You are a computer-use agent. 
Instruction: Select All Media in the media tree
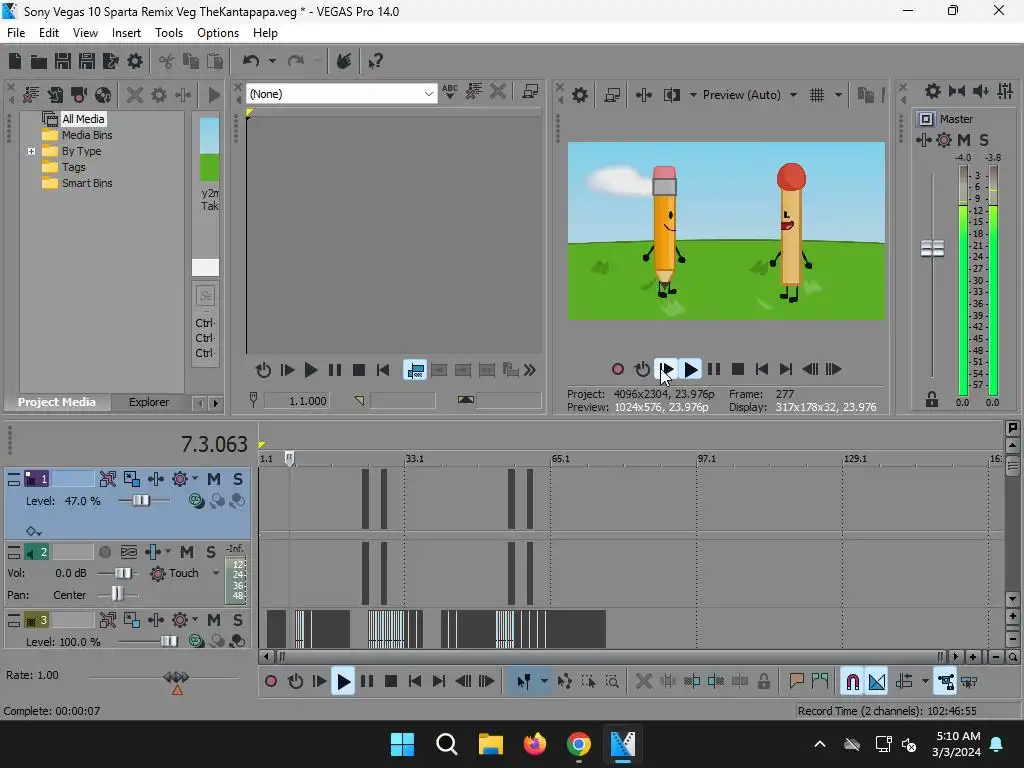point(83,119)
